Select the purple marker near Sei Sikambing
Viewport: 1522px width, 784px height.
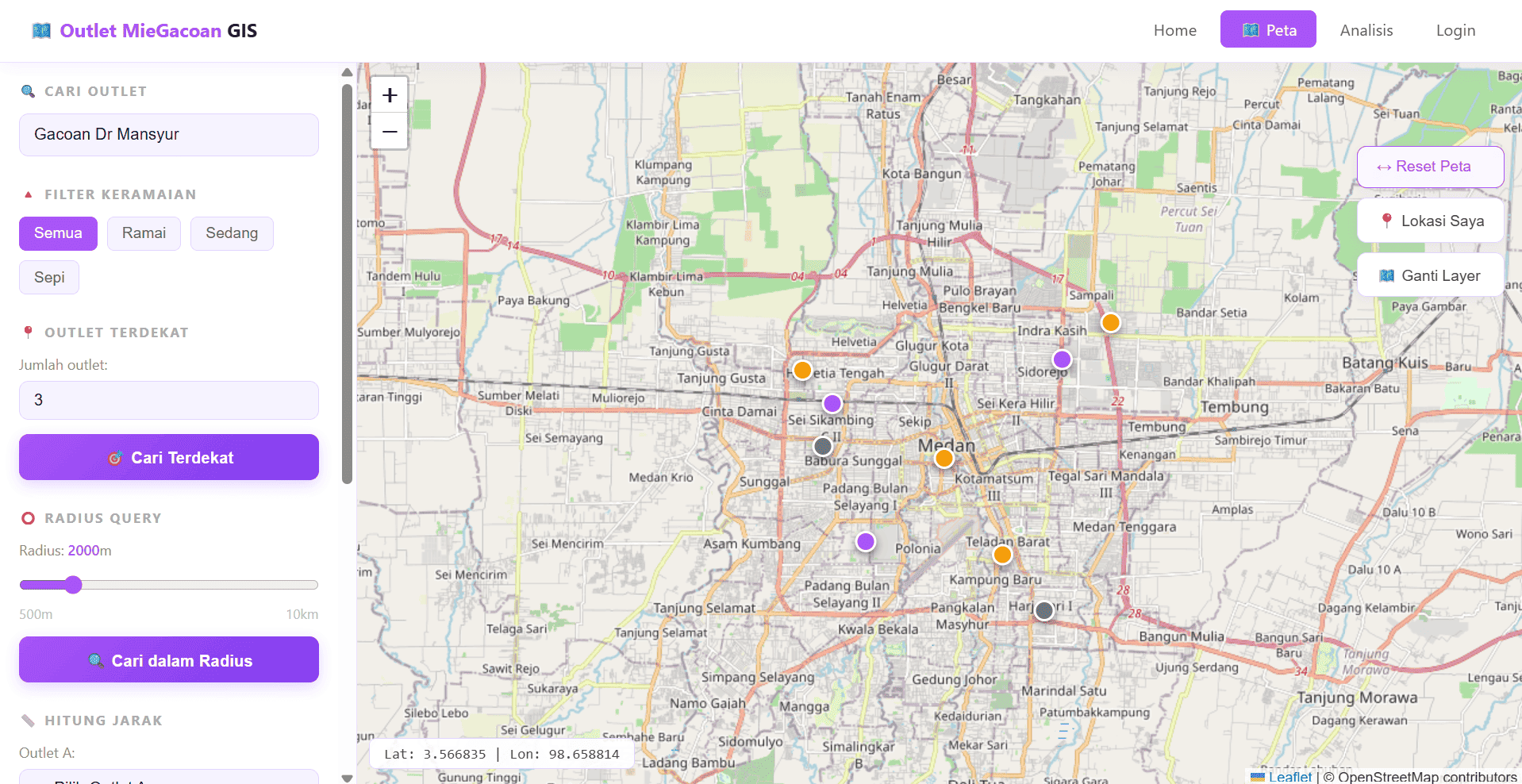[x=832, y=403]
